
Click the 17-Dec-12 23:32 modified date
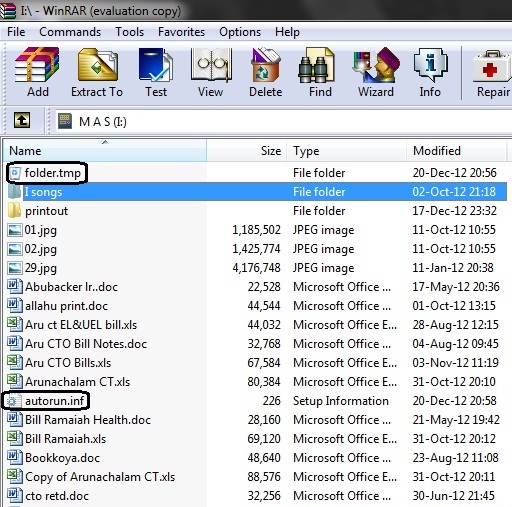[x=454, y=211]
